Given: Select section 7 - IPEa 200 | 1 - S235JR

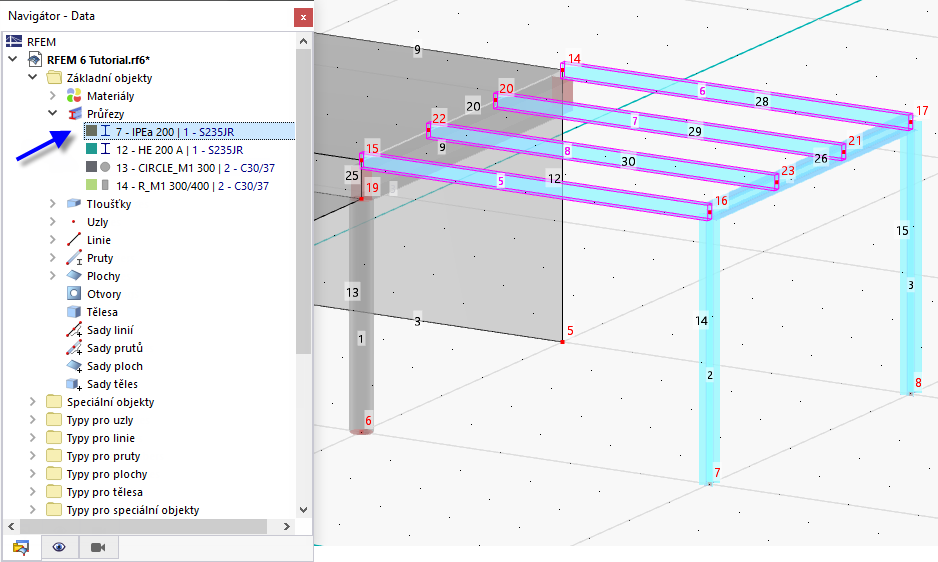Looking at the screenshot, I should [190, 132].
